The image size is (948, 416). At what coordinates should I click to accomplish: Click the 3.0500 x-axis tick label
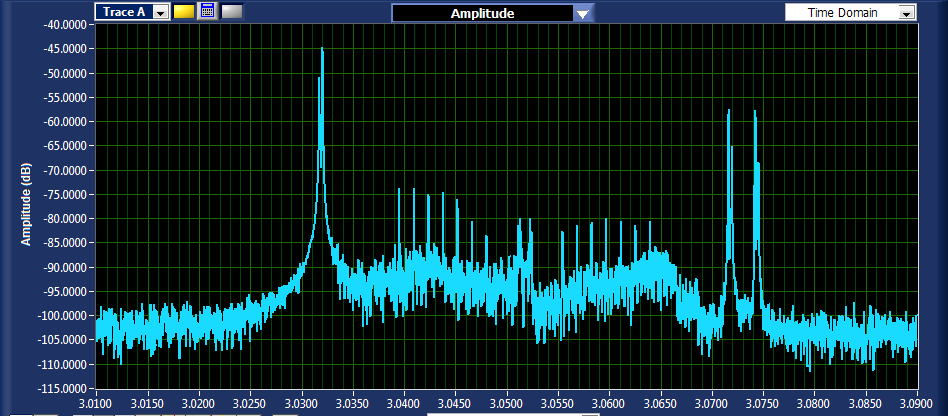[506, 401]
